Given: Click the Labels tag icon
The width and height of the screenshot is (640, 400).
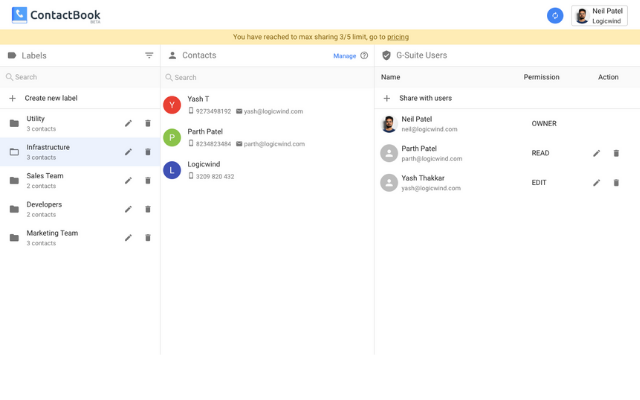Looking at the screenshot, I should (x=12, y=56).
